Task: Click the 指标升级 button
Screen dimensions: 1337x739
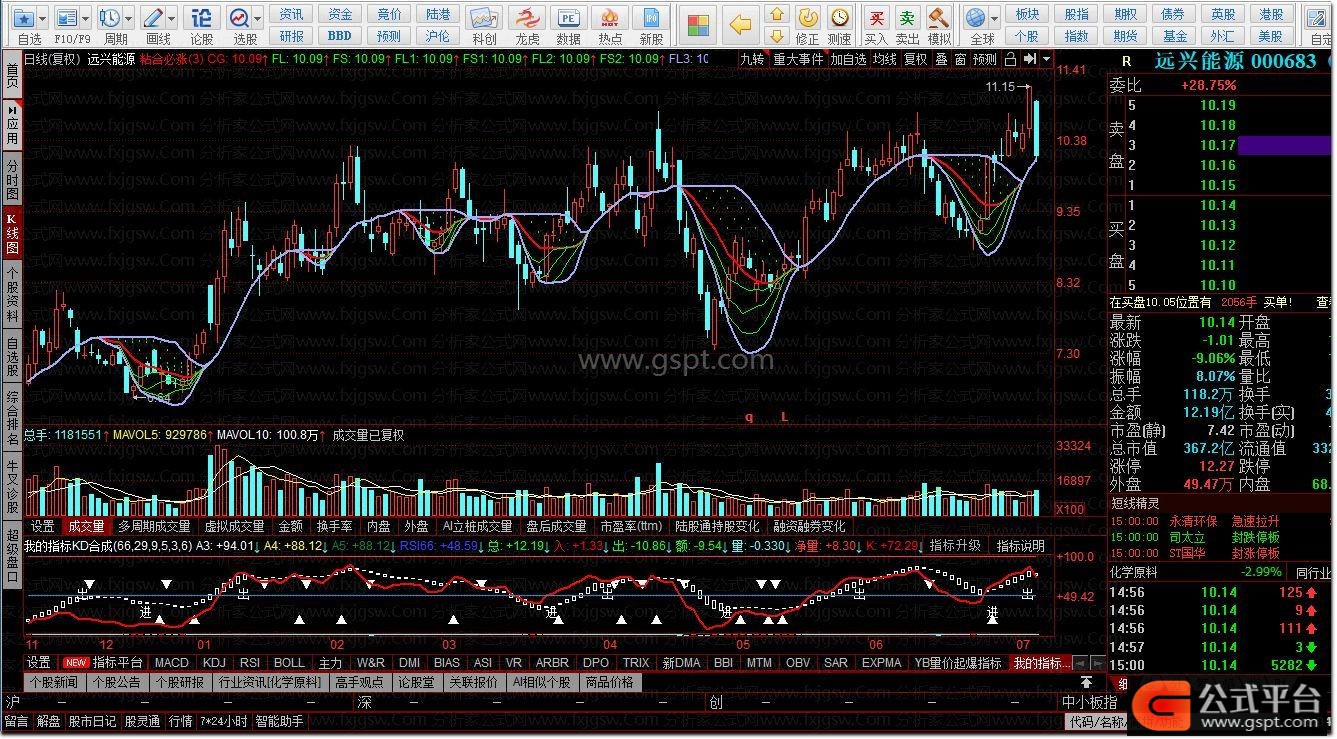Action: click(x=955, y=546)
